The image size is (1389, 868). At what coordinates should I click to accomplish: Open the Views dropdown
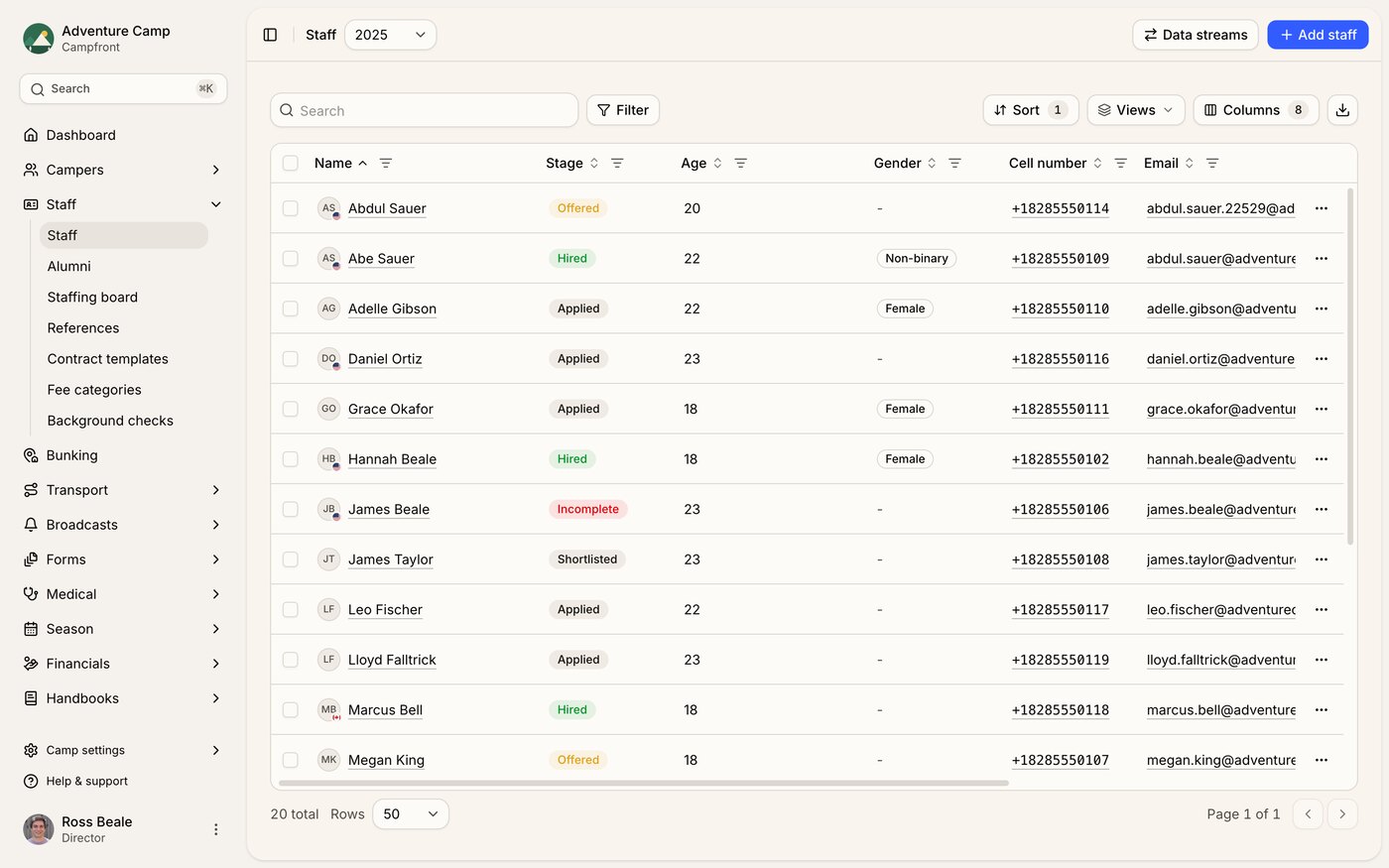point(1135,110)
